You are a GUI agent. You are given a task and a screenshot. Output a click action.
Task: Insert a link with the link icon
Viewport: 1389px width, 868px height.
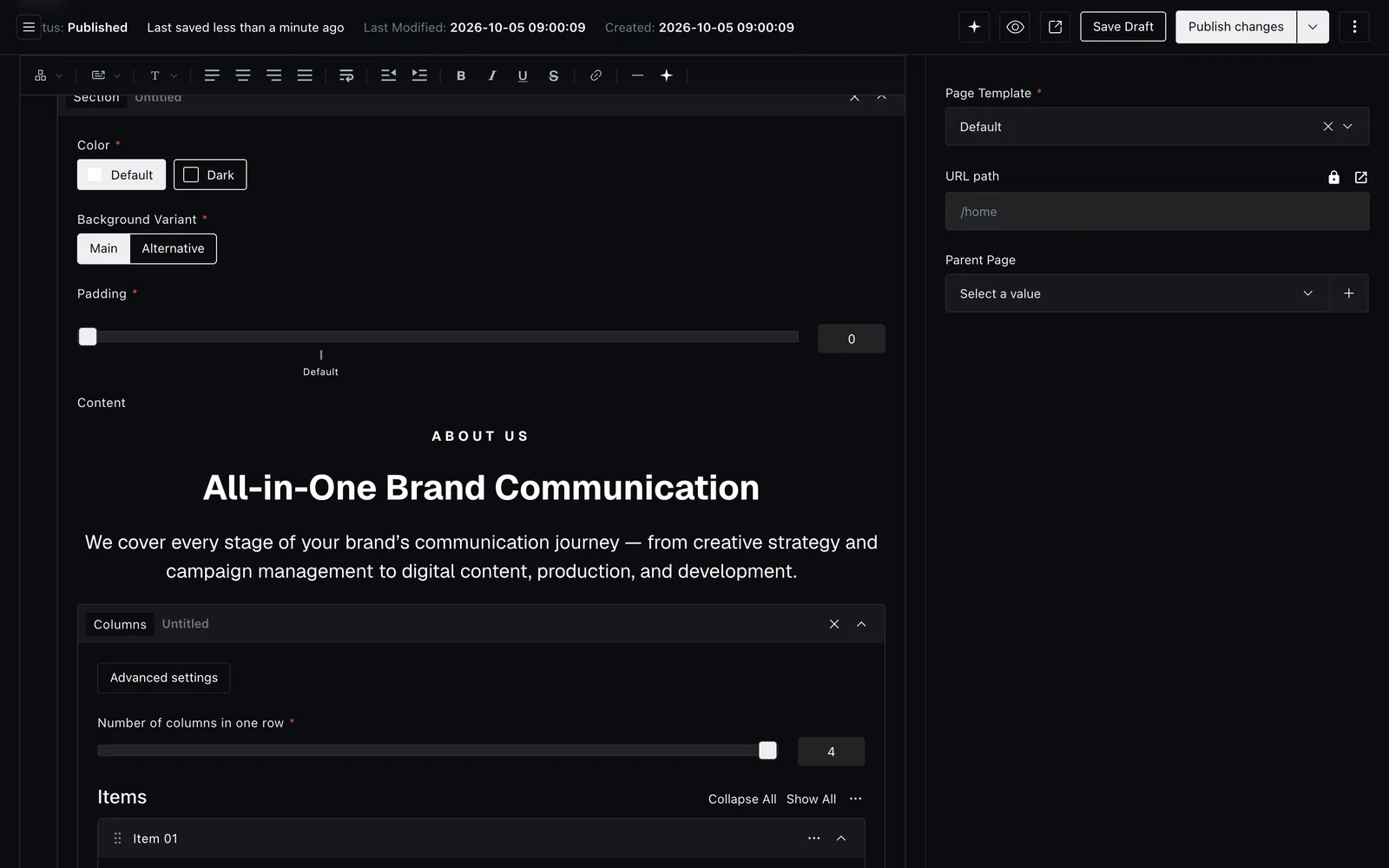click(596, 76)
